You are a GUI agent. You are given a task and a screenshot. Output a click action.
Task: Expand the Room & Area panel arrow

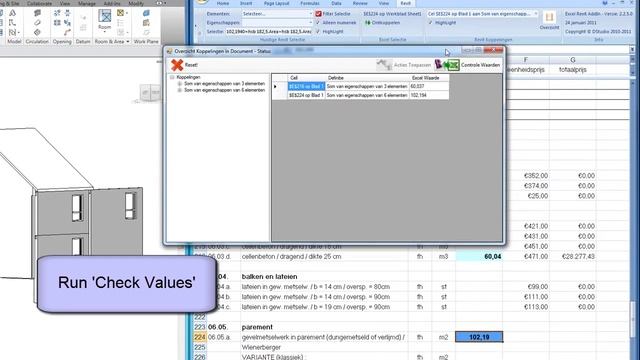128,42
